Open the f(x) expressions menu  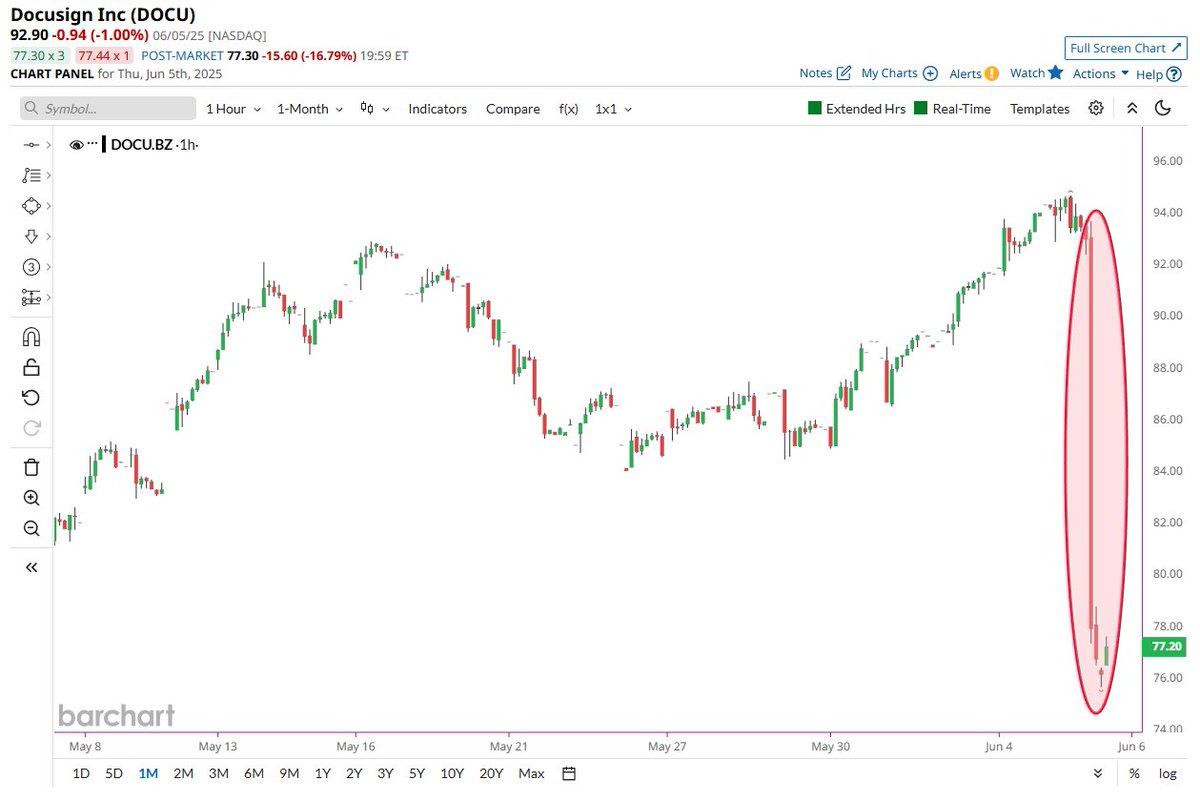tap(569, 108)
